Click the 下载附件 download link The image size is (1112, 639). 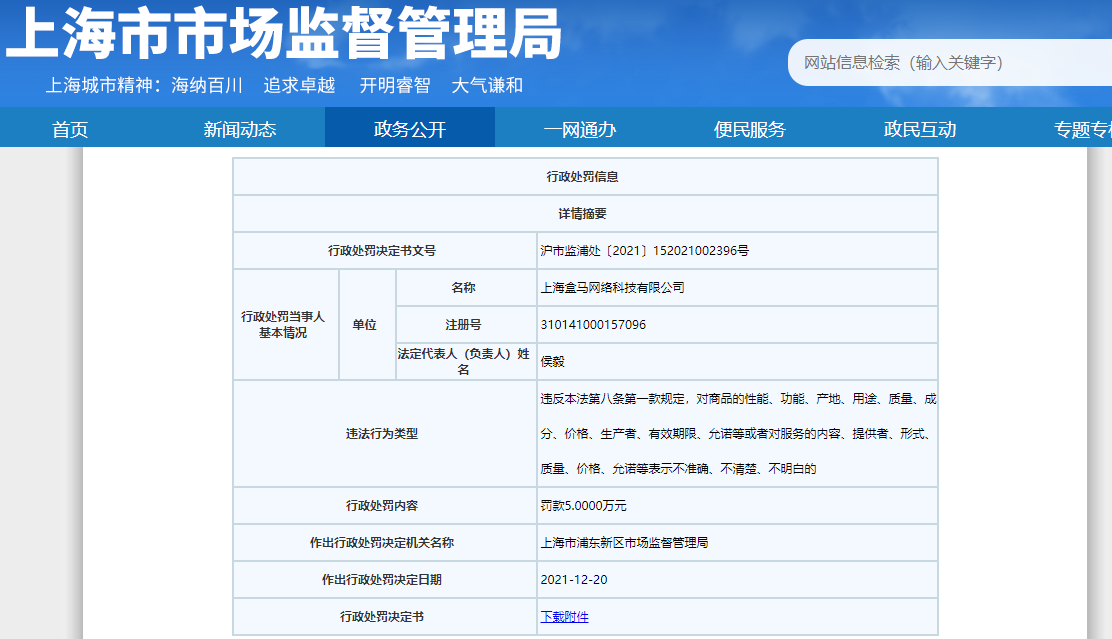[565, 616]
